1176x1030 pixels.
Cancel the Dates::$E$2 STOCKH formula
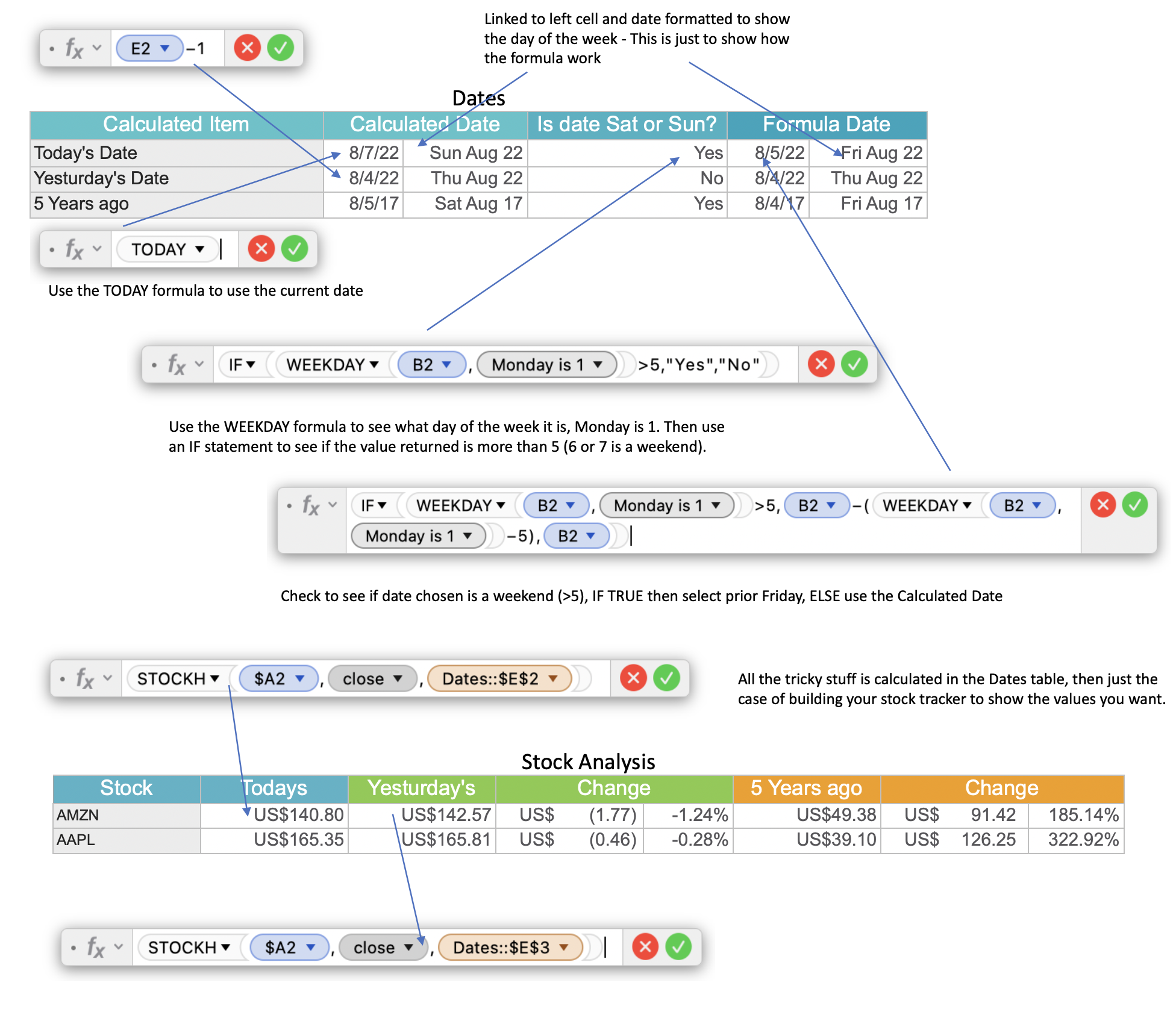633,678
